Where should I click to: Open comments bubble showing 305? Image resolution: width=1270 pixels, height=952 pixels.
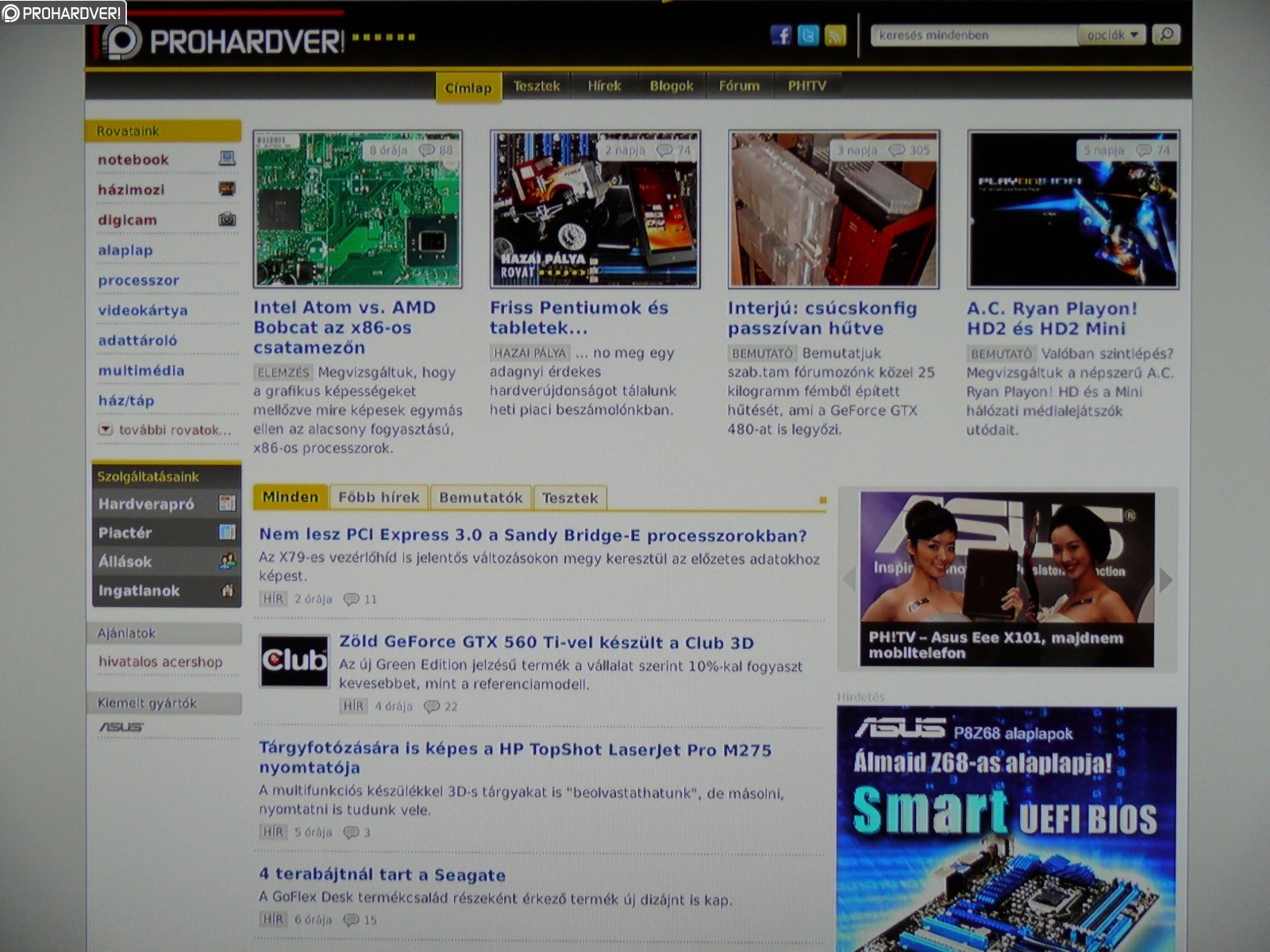click(x=909, y=150)
